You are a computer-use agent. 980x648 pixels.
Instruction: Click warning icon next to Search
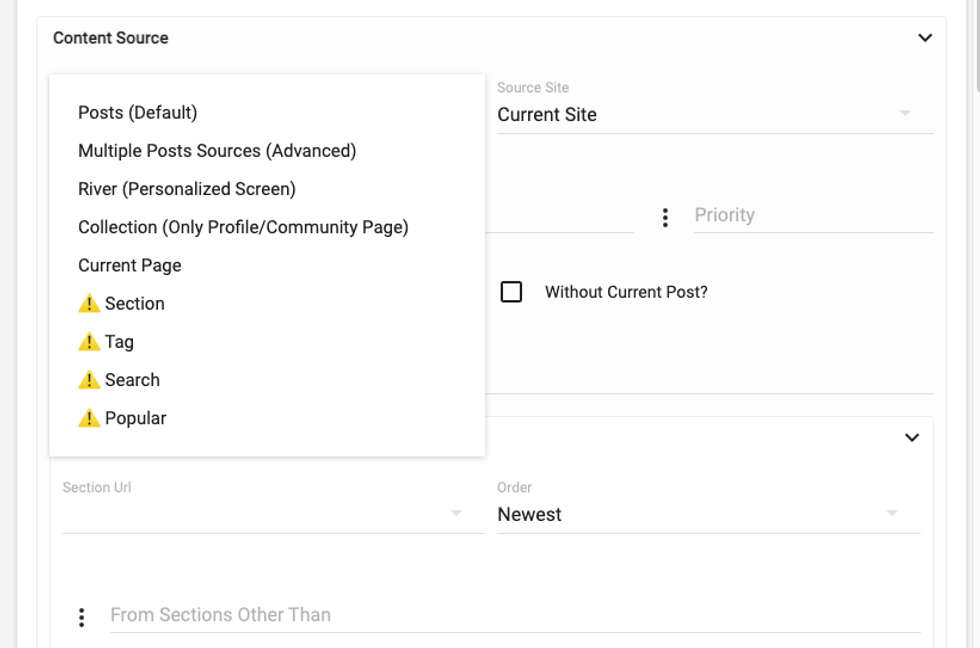[89, 380]
